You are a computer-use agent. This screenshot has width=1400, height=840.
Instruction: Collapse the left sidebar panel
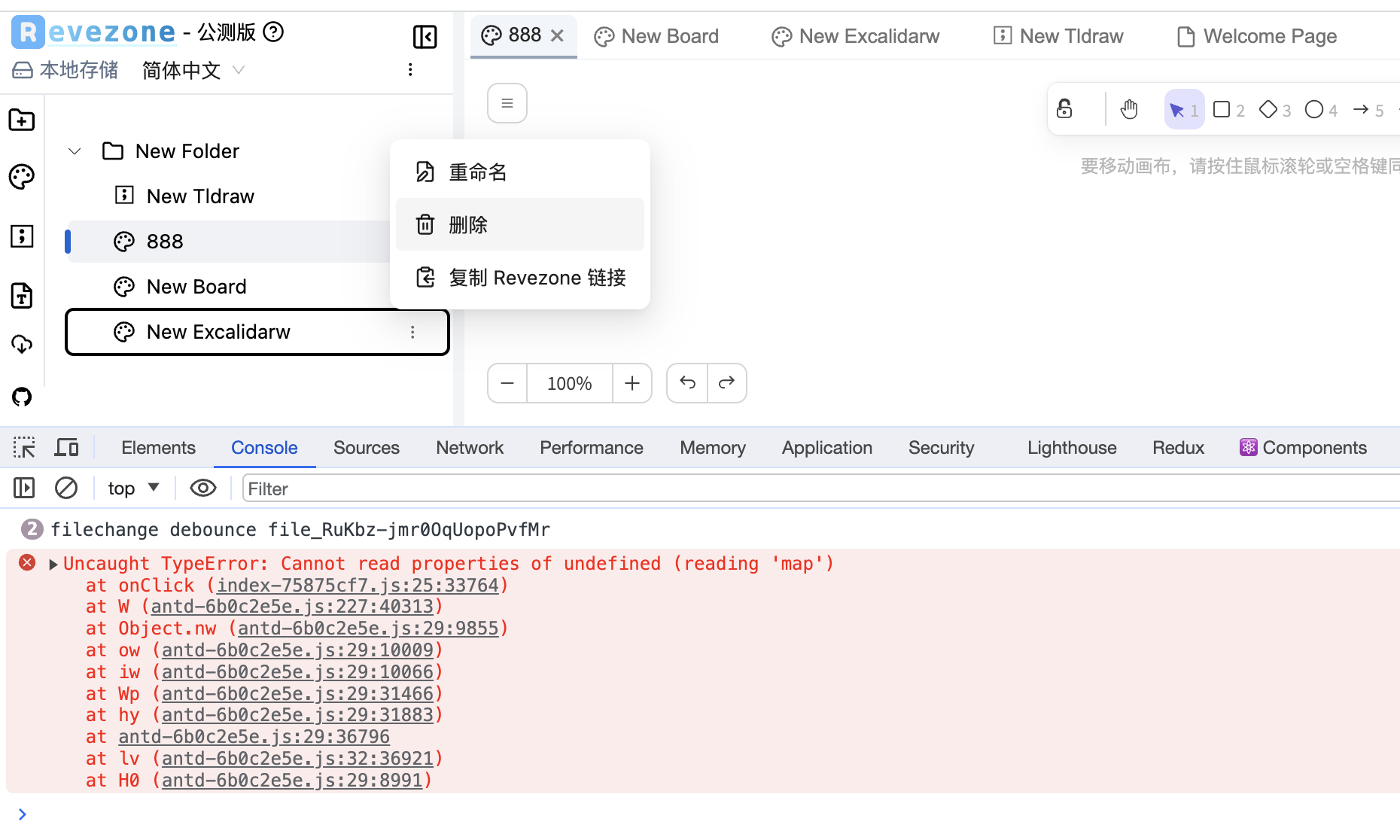point(425,36)
